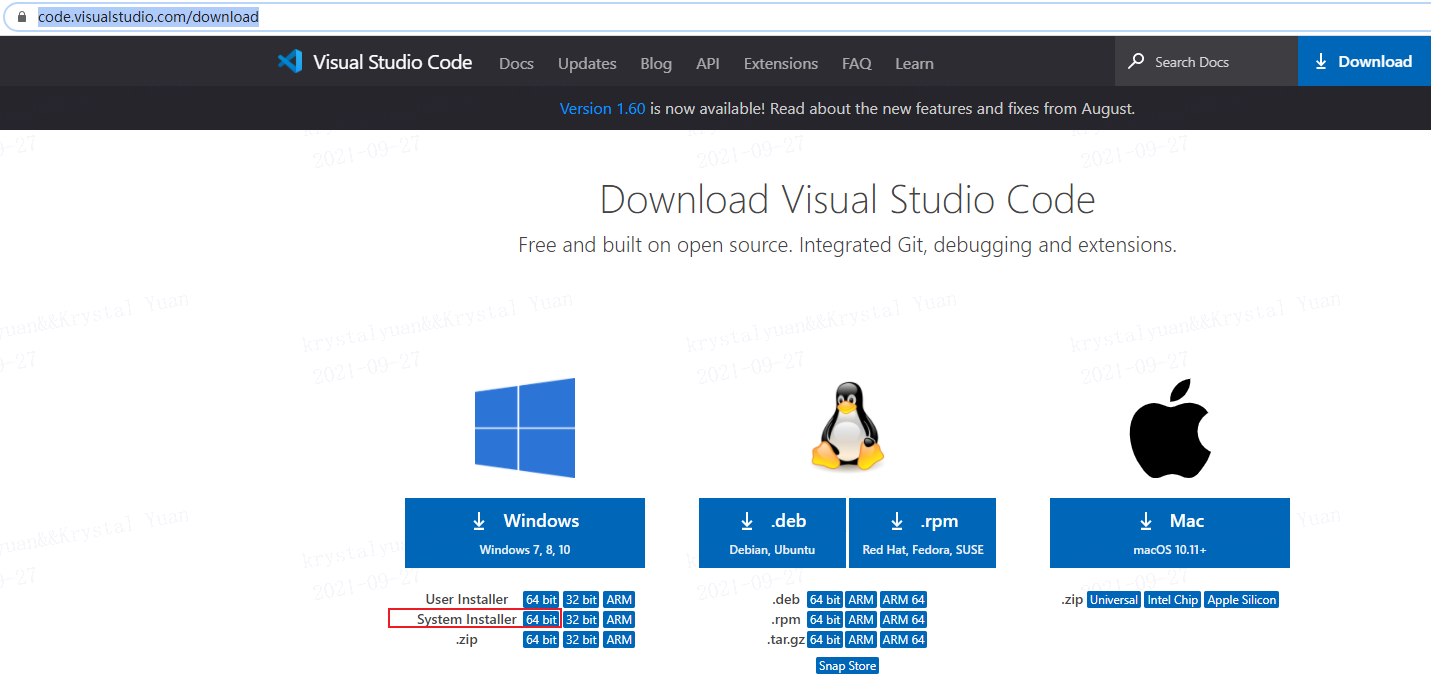Download the Linux .rpm ARM 64
1431x680 pixels.
click(903, 620)
